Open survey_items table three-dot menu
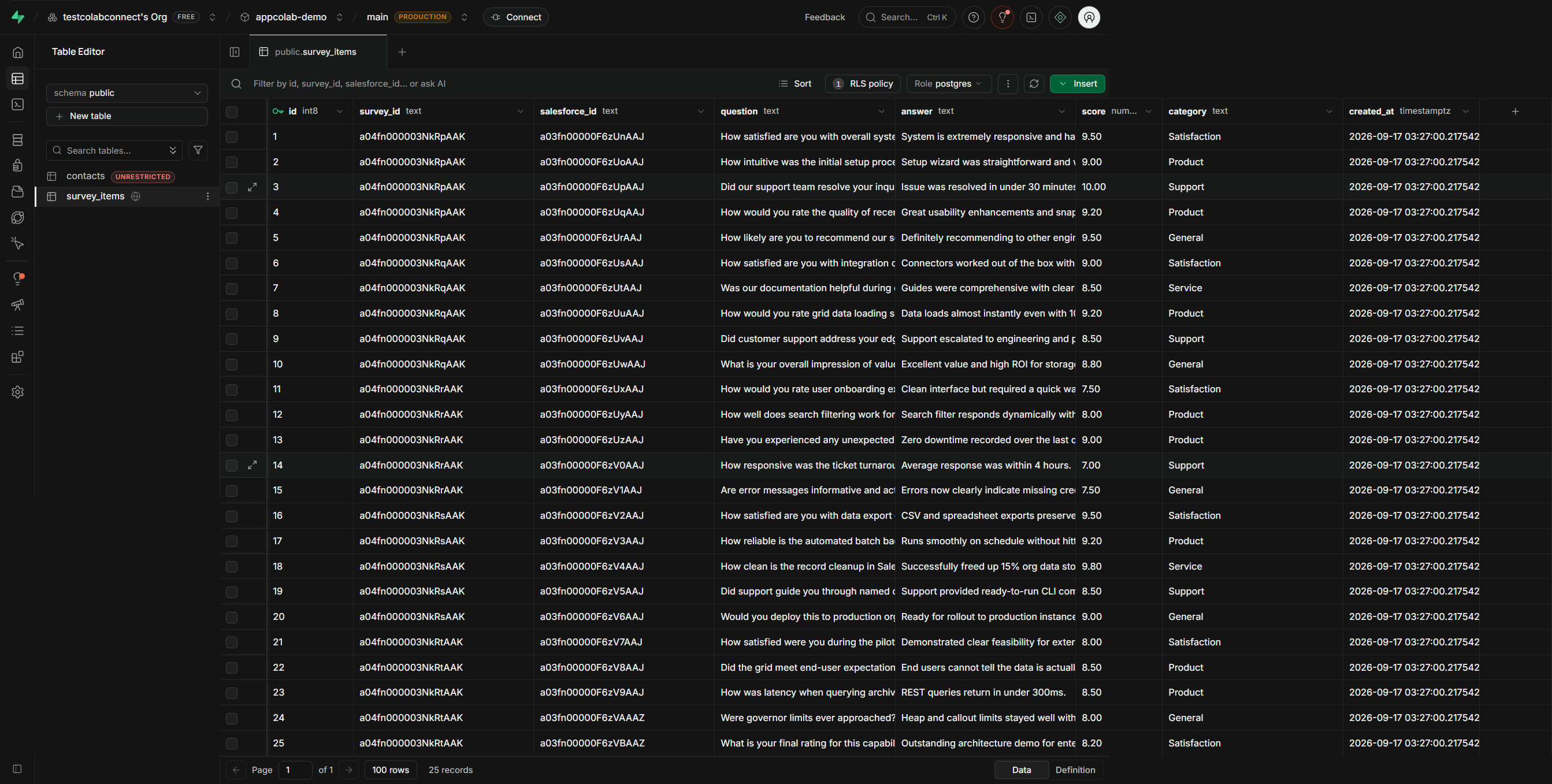 click(208, 196)
